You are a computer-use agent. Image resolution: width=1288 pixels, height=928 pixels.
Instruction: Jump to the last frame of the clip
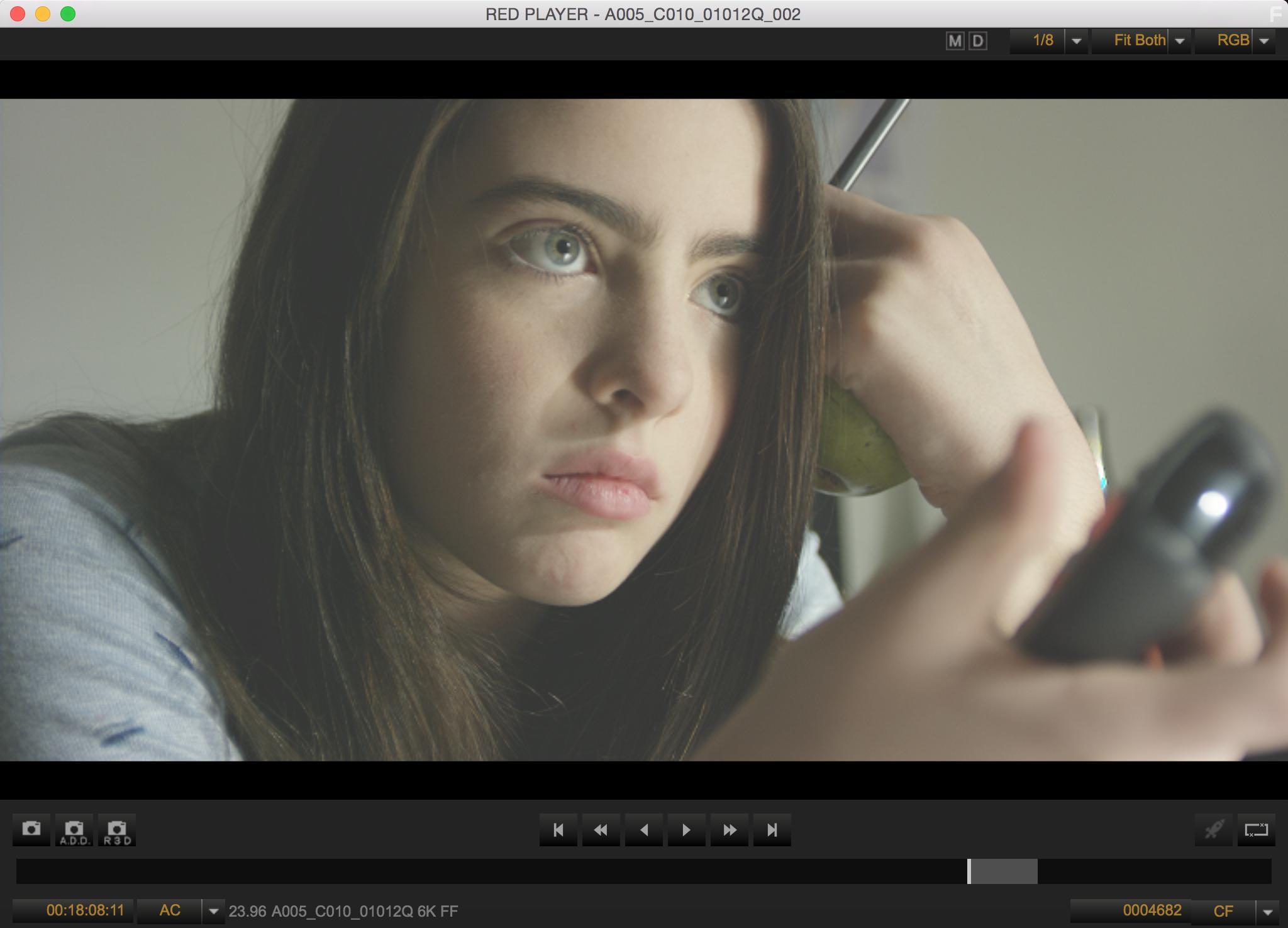(772, 830)
